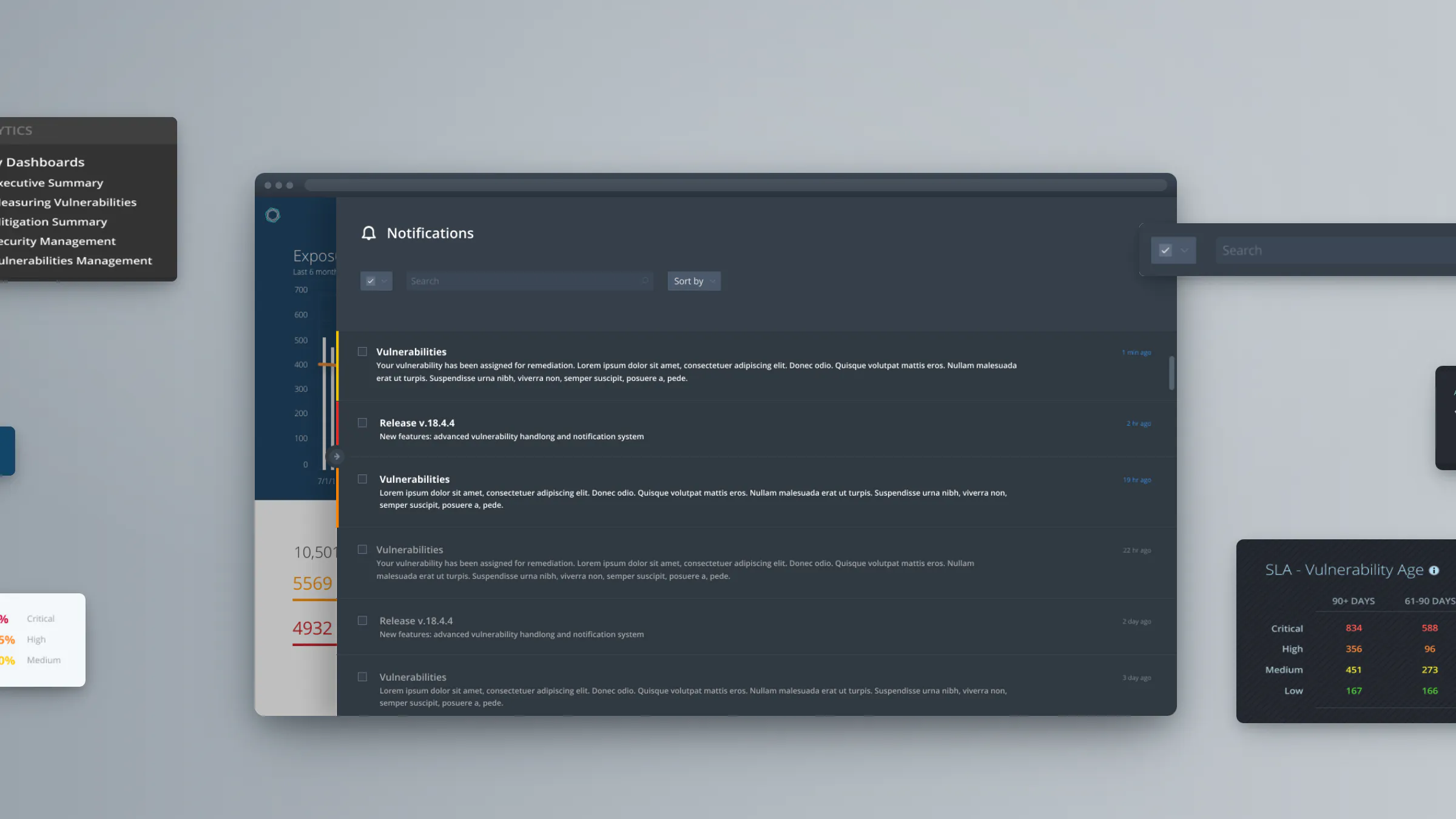
Task: Click the bell icon beside Notifications
Action: [369, 233]
